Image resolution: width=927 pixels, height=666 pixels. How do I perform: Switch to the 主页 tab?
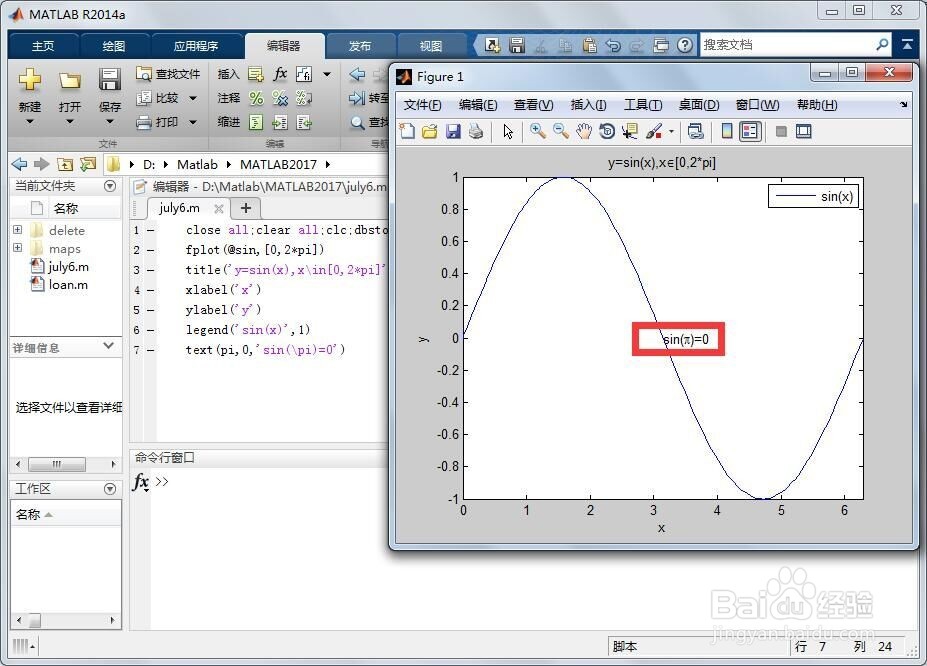[43, 46]
